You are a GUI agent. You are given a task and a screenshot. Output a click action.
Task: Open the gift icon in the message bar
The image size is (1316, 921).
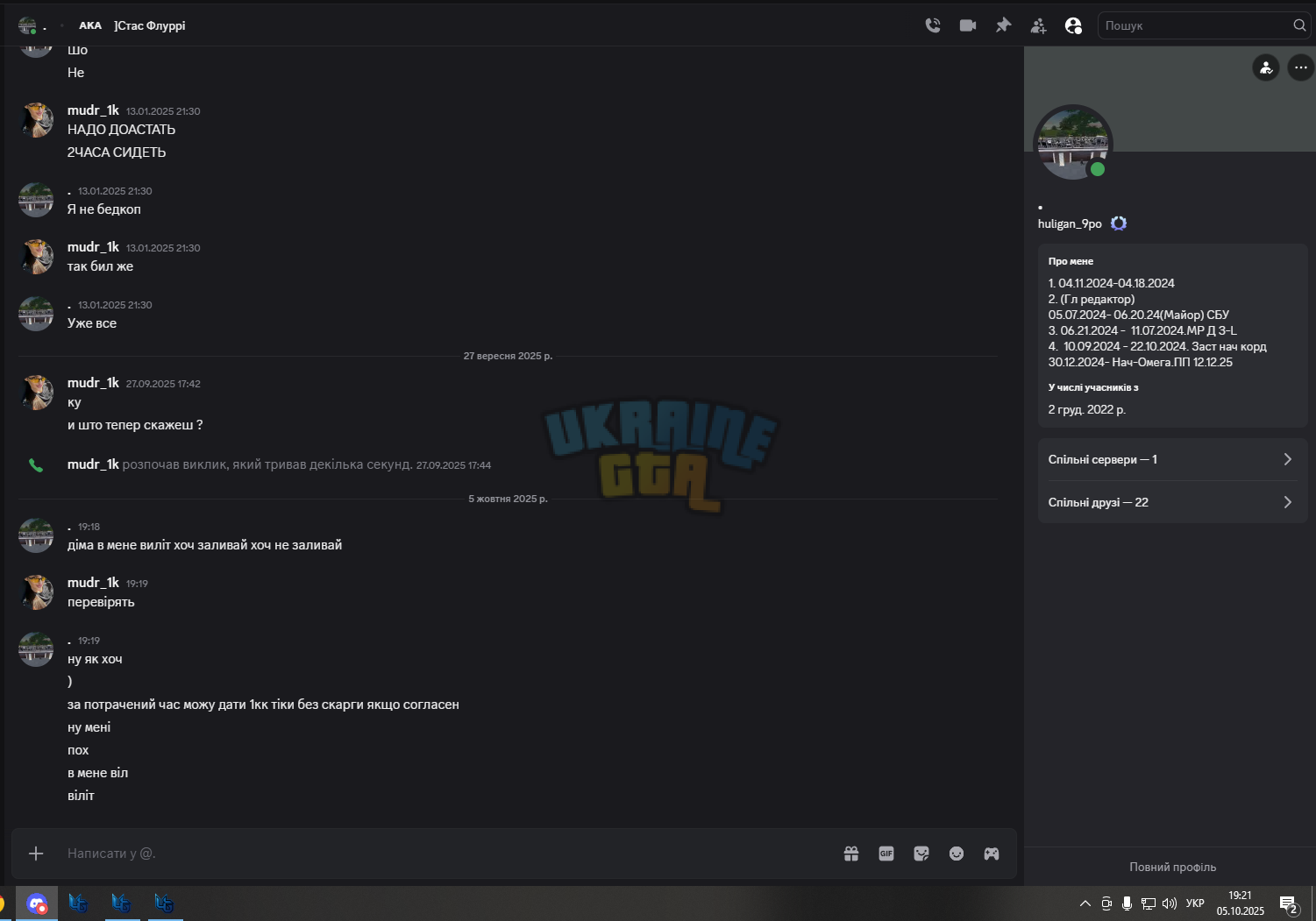pyautogui.click(x=851, y=854)
